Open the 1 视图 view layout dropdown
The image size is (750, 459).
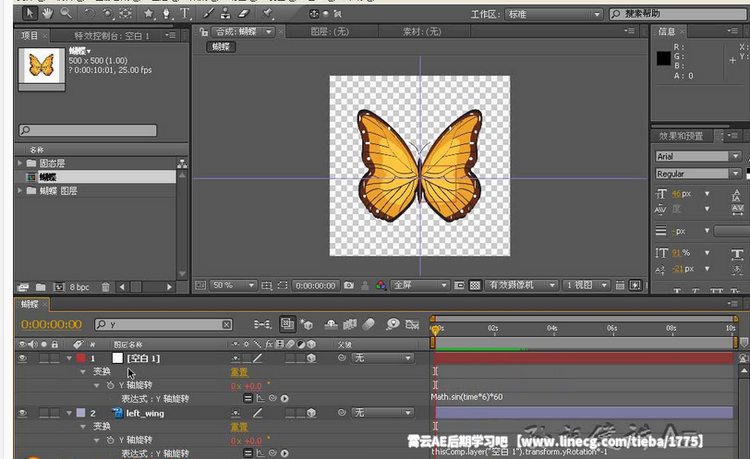tap(586, 285)
